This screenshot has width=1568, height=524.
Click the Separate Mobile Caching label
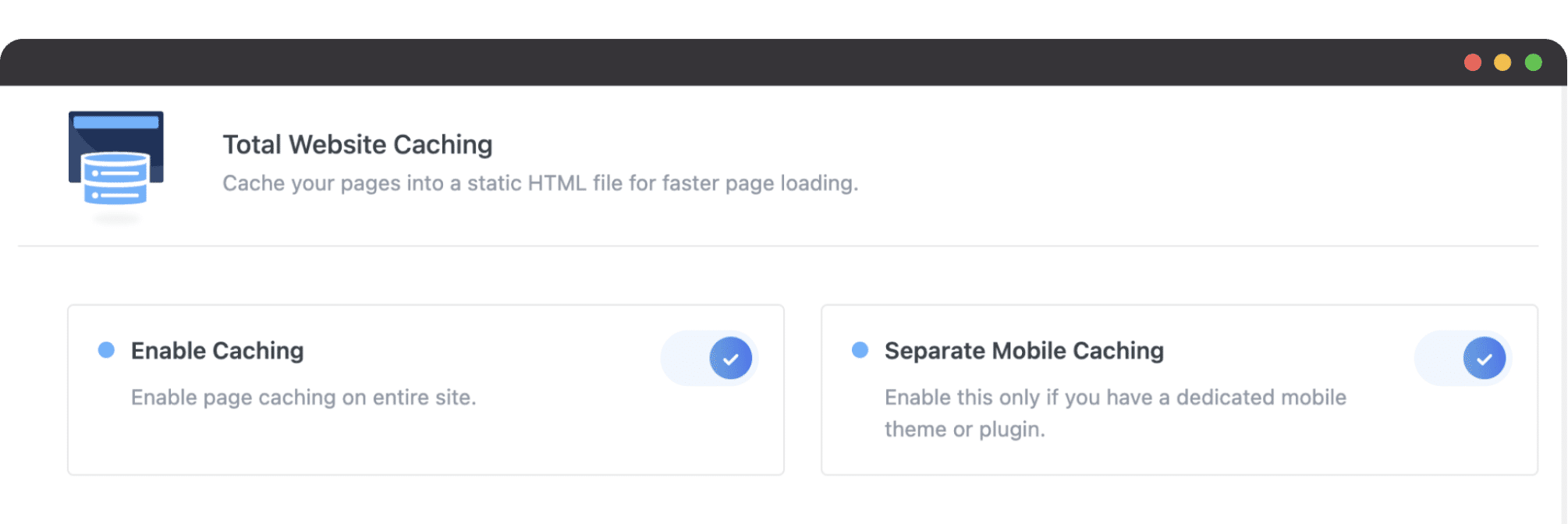1023,351
